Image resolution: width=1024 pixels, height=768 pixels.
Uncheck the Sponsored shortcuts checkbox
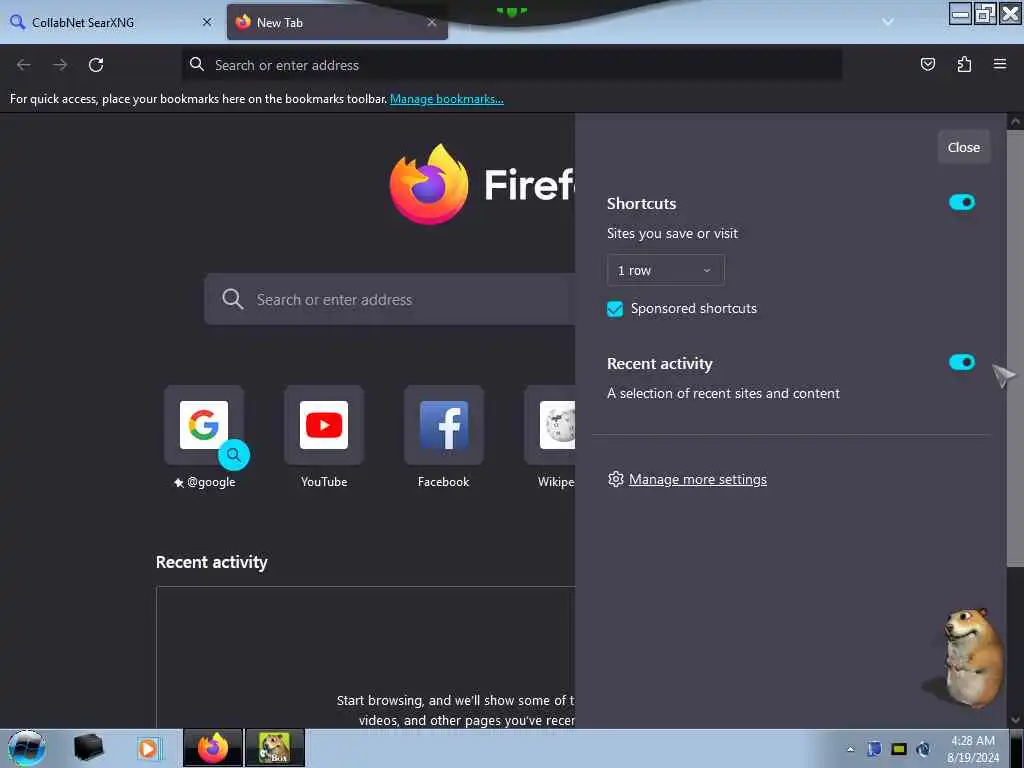coord(615,309)
